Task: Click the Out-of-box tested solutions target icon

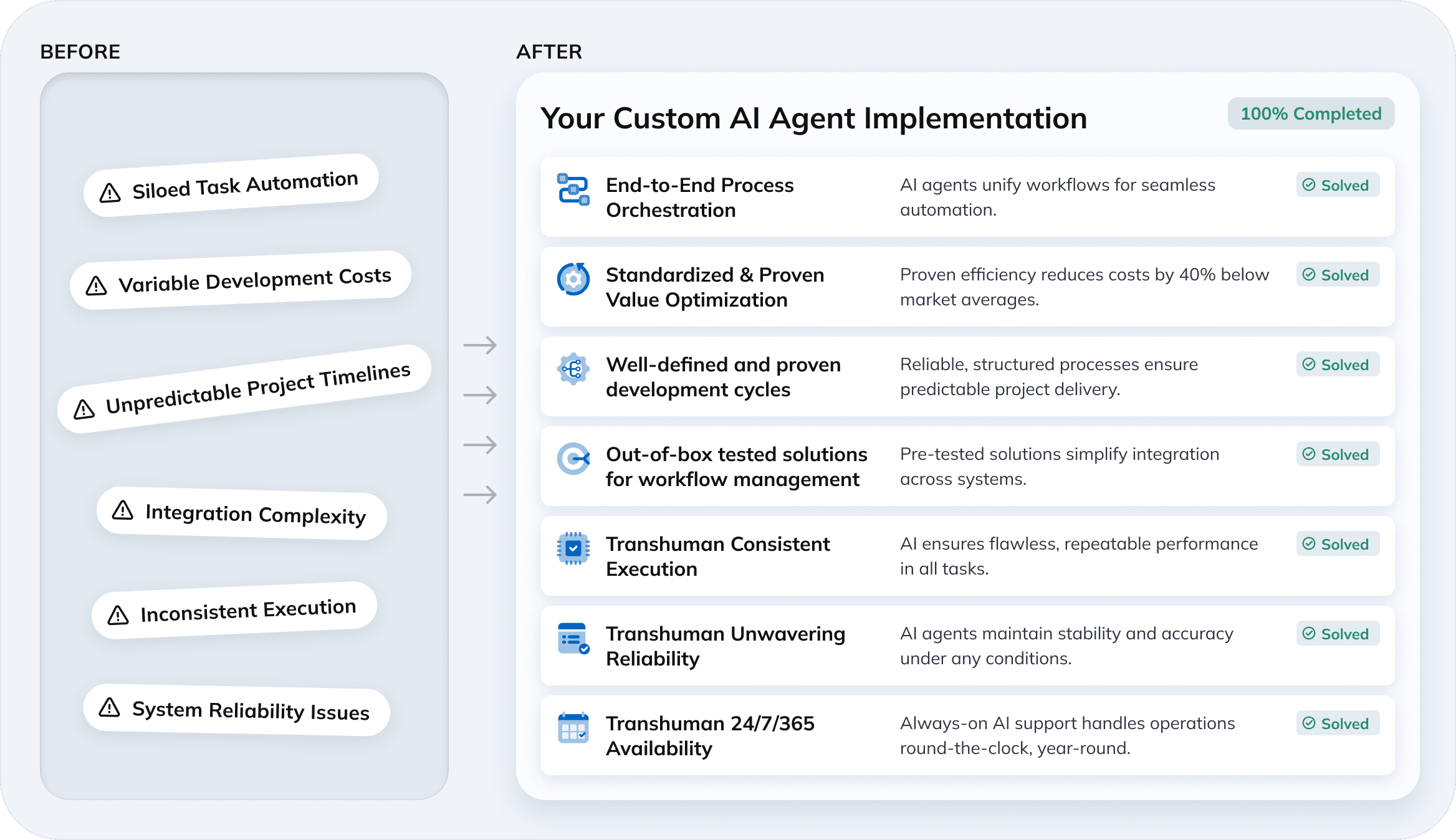Action: (573, 459)
